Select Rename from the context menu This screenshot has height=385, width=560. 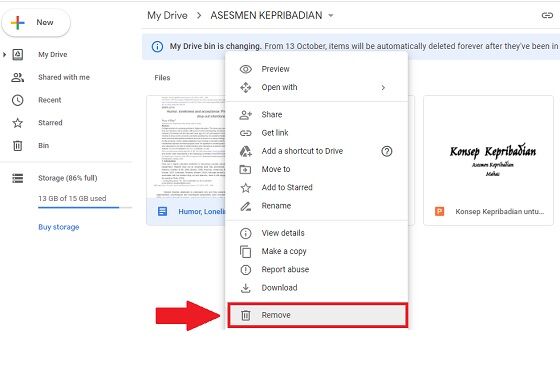[x=316, y=206]
